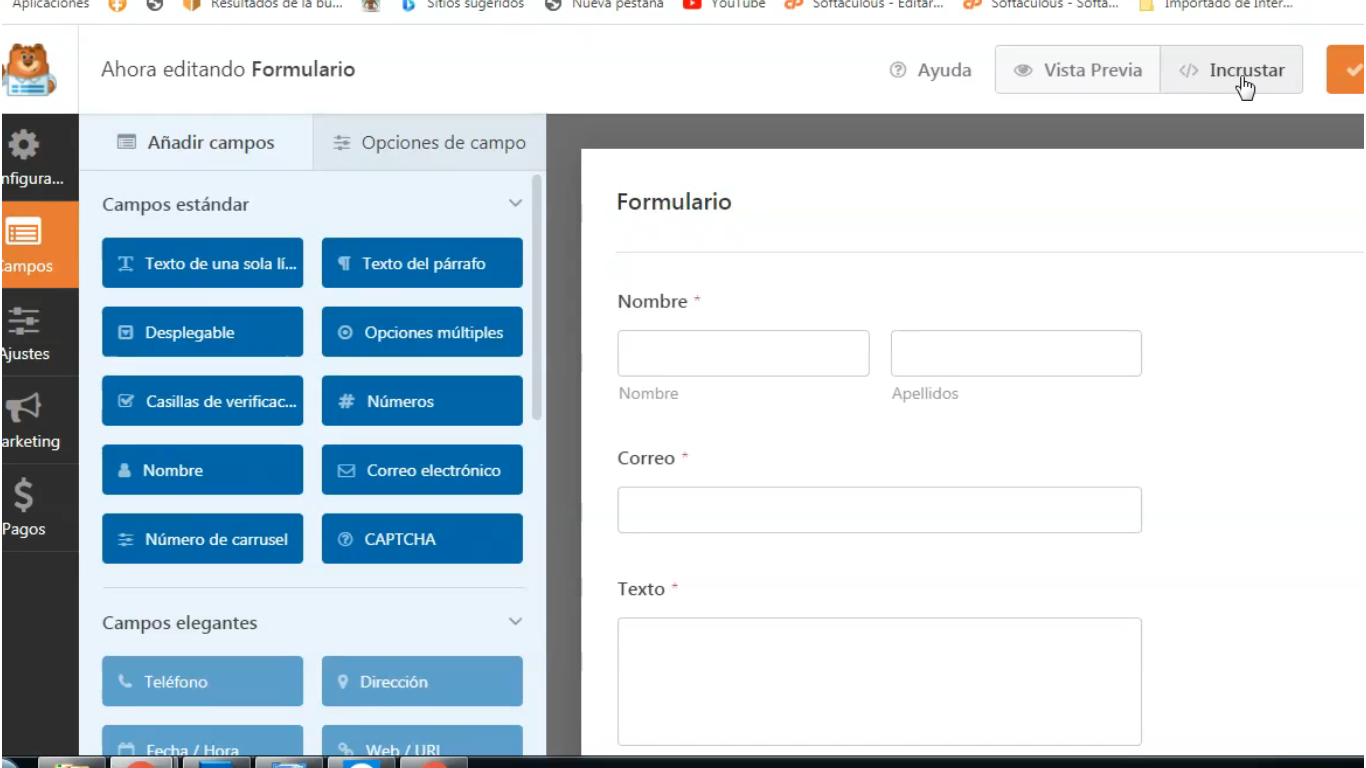Screen dimensions: 1366x768
Task: Add an Opciones múltiples field
Action: click(x=422, y=332)
